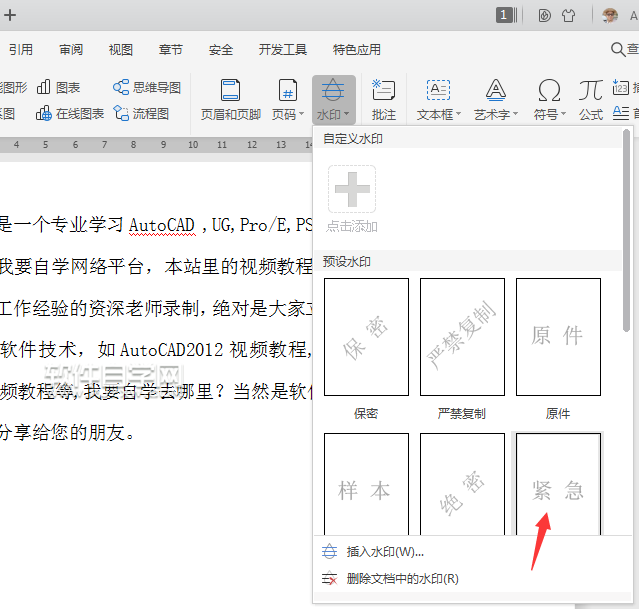Select the 绝密 watermark thumbnail
The height and width of the screenshot is (609, 639).
462,484
